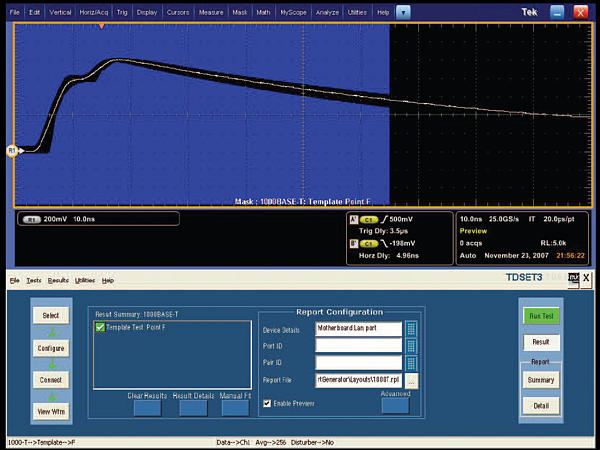Click the R1 reference marker on waveform
Screen dimensions: 600x450
[13, 151]
